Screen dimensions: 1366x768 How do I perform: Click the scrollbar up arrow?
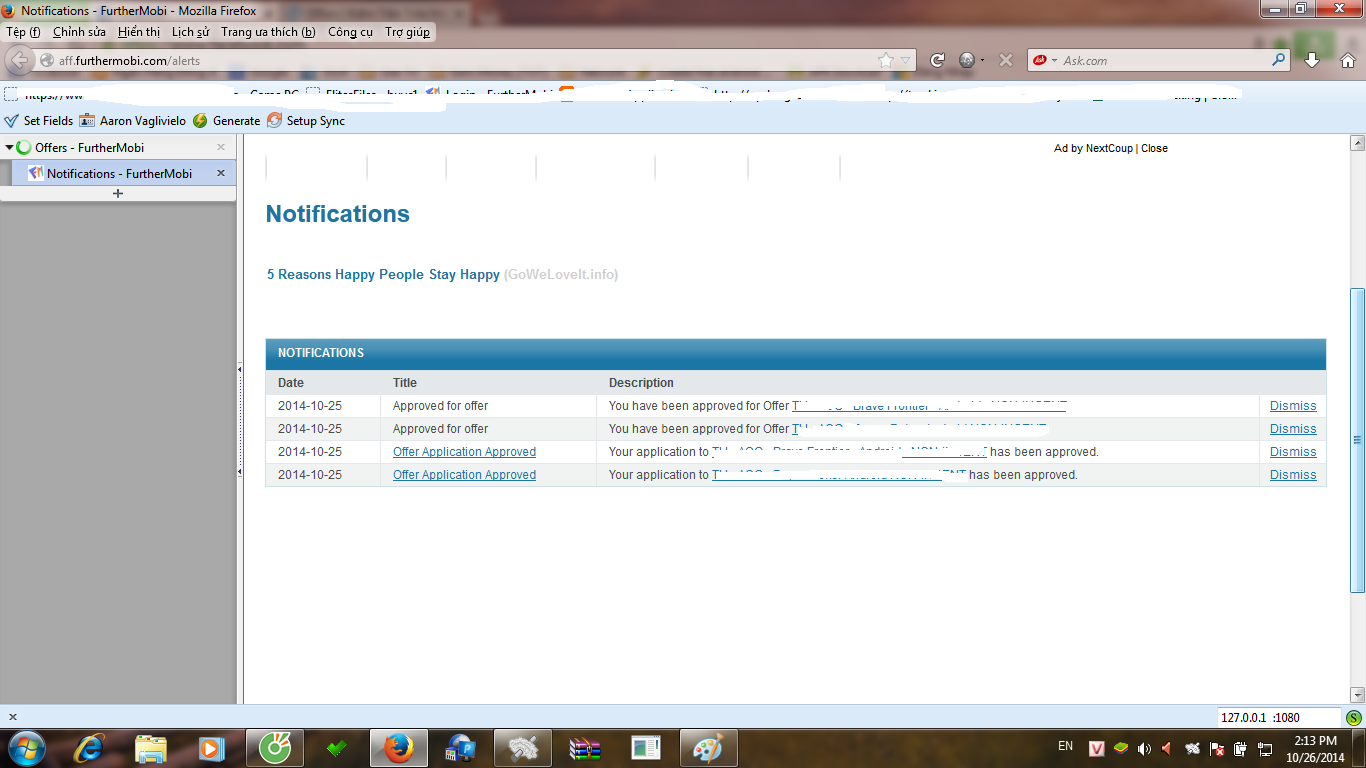pos(1357,144)
